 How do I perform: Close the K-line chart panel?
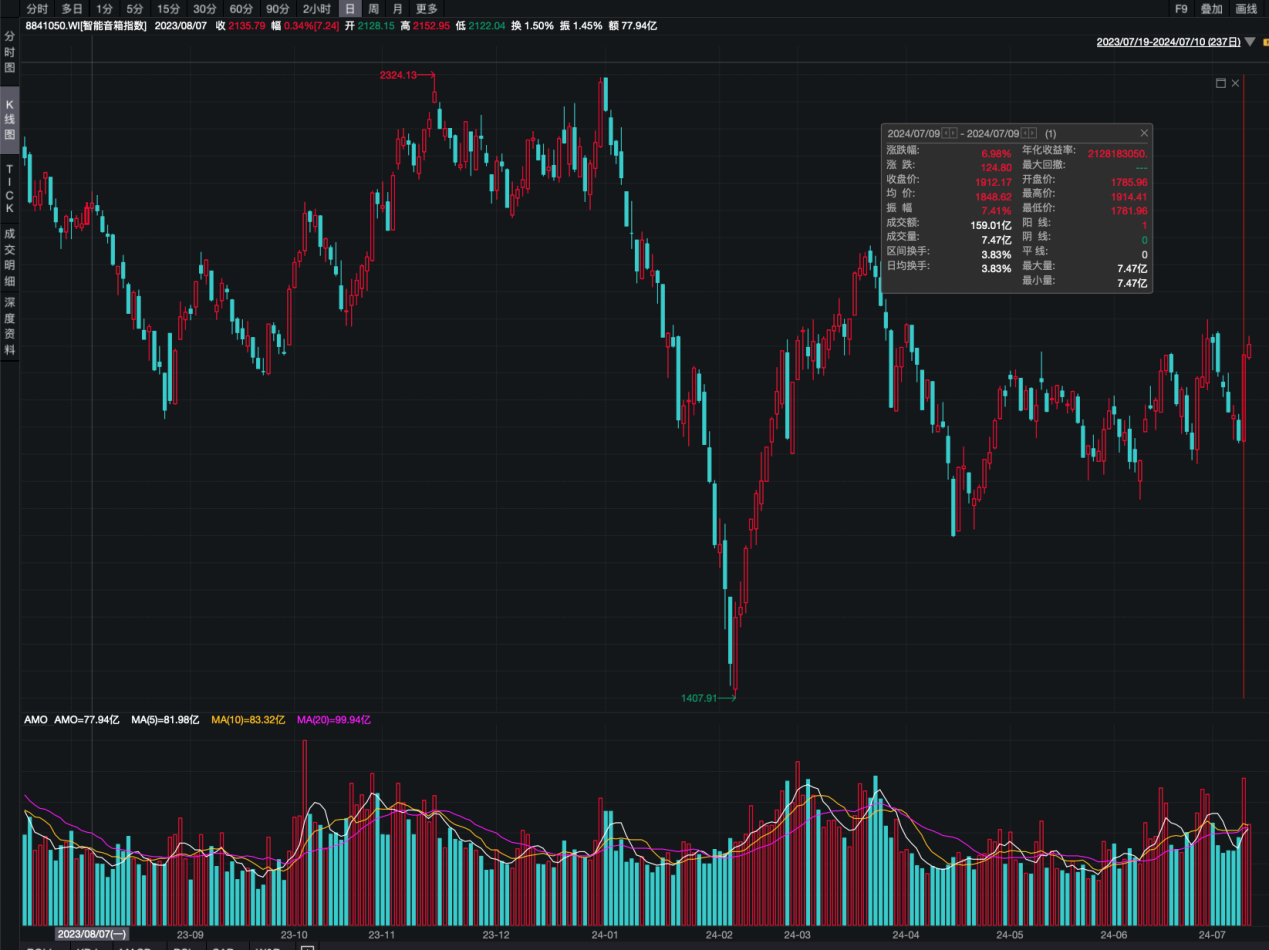1236,83
